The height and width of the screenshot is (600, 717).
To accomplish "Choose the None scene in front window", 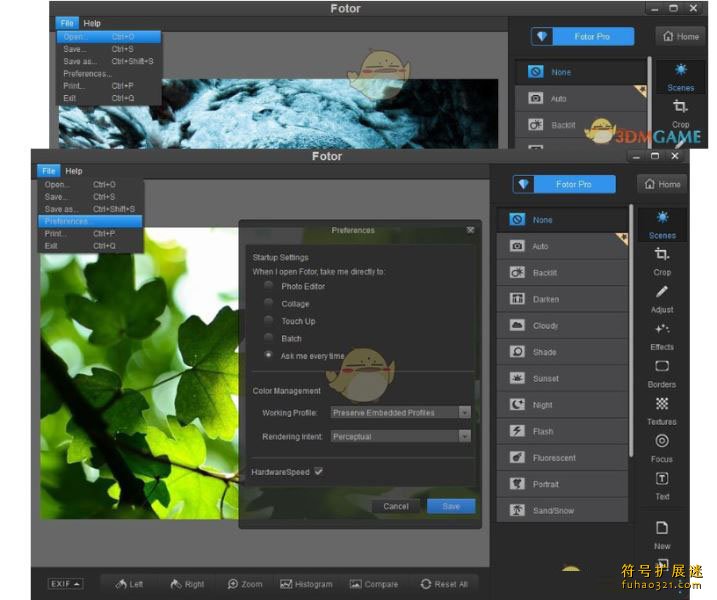I will [x=562, y=220].
